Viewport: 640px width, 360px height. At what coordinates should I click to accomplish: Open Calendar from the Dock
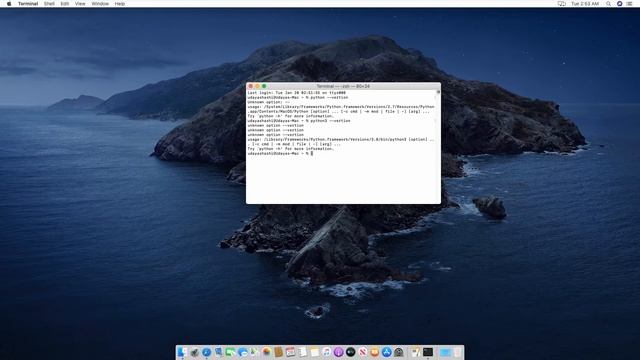click(x=291, y=352)
